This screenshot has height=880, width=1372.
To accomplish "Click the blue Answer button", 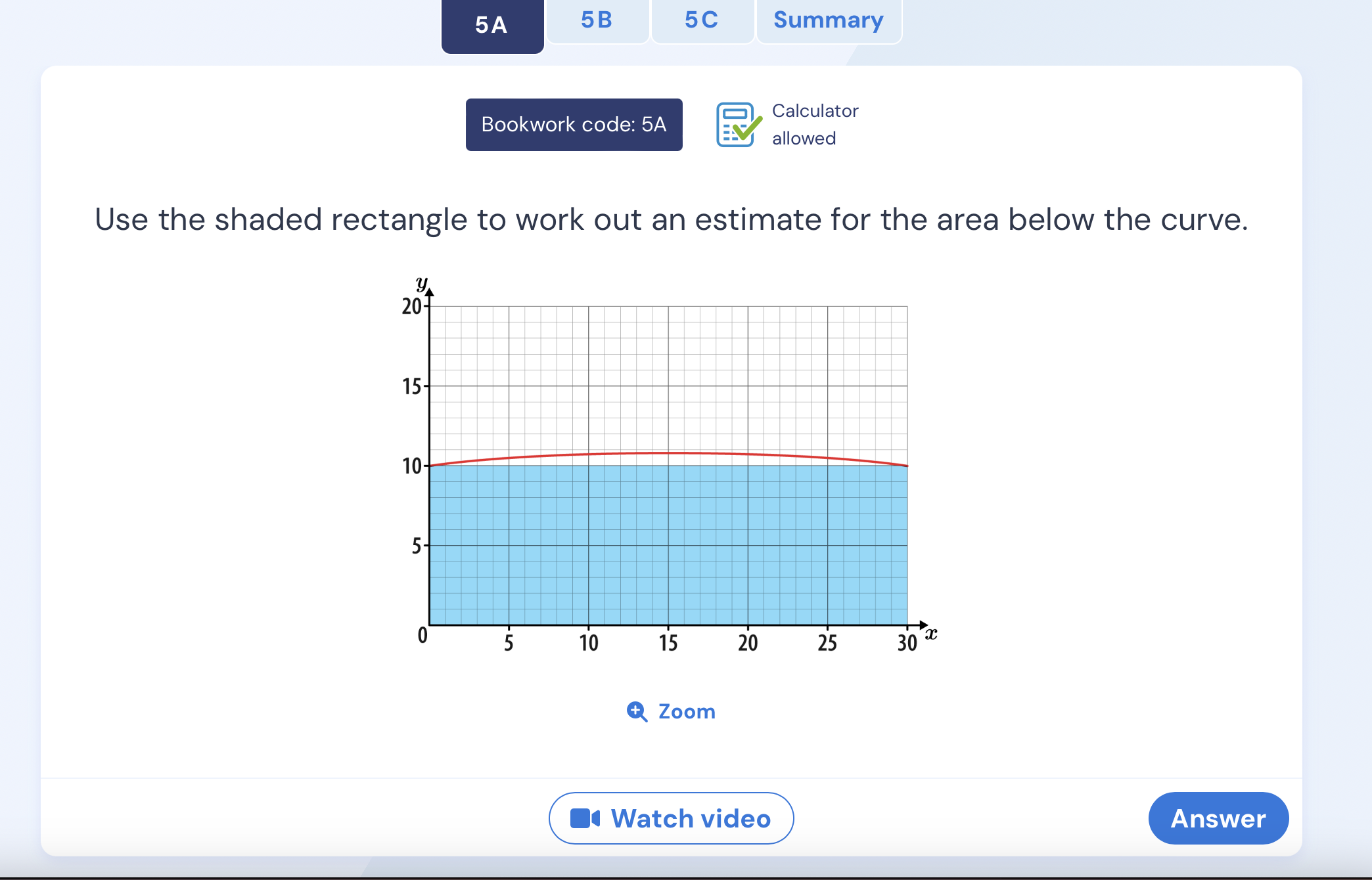I will coord(1218,818).
